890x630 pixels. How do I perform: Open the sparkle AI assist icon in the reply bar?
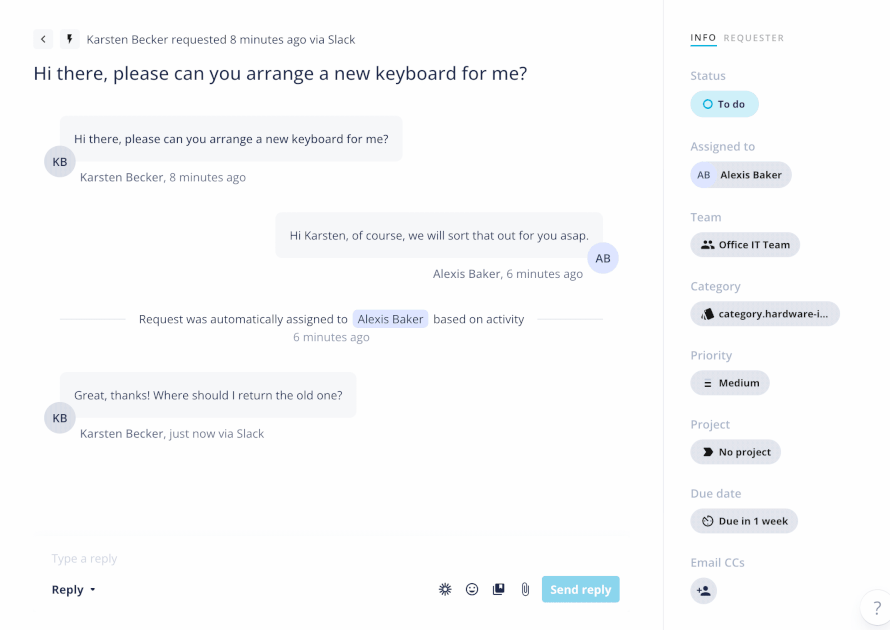[x=445, y=589]
